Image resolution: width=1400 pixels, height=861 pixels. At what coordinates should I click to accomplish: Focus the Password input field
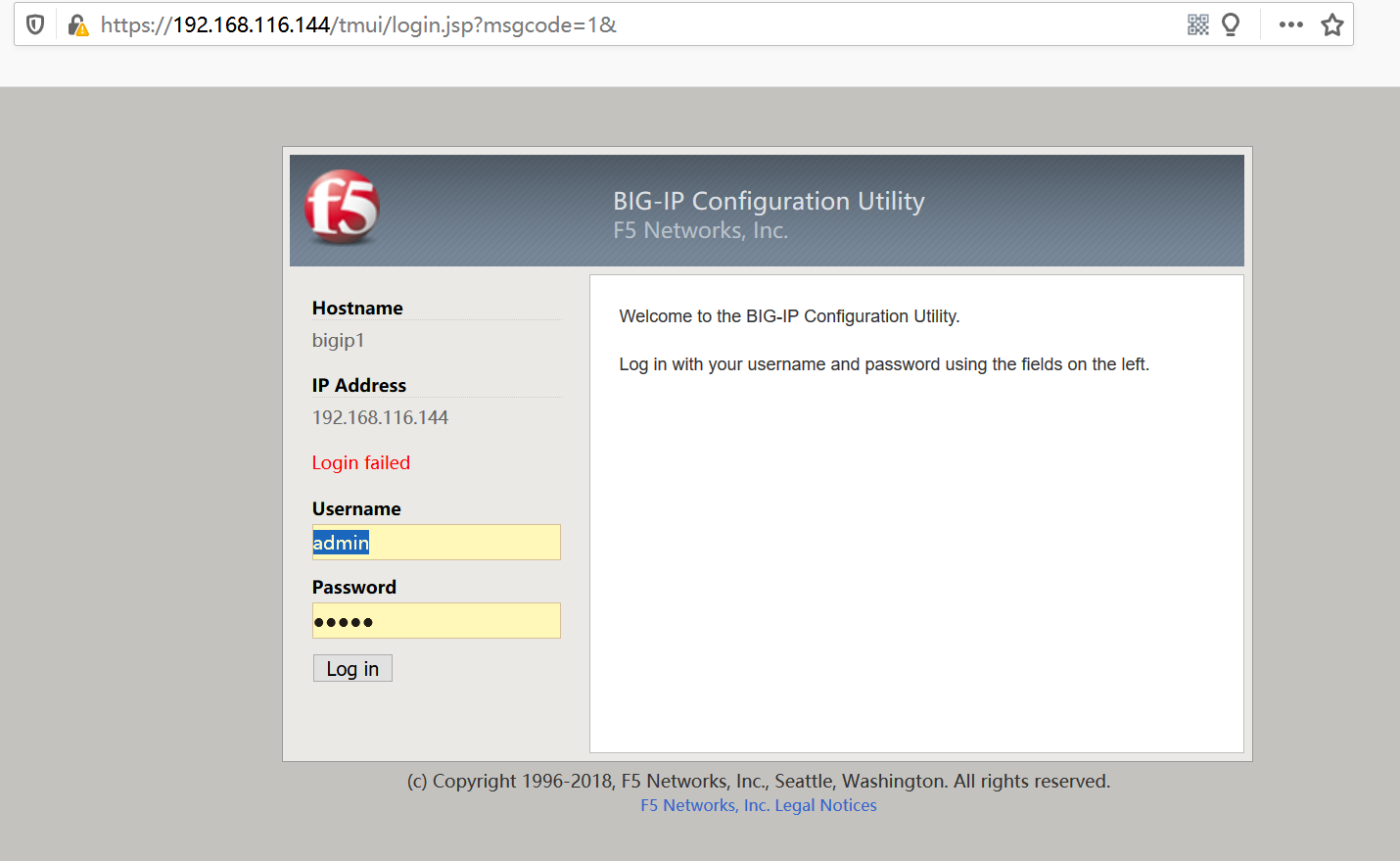click(x=437, y=621)
